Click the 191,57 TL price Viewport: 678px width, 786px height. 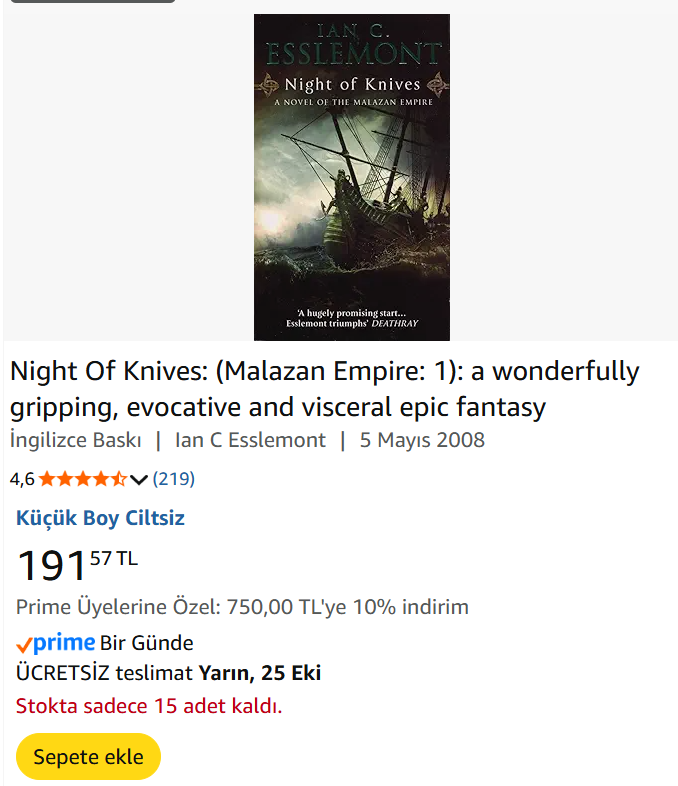coord(77,565)
